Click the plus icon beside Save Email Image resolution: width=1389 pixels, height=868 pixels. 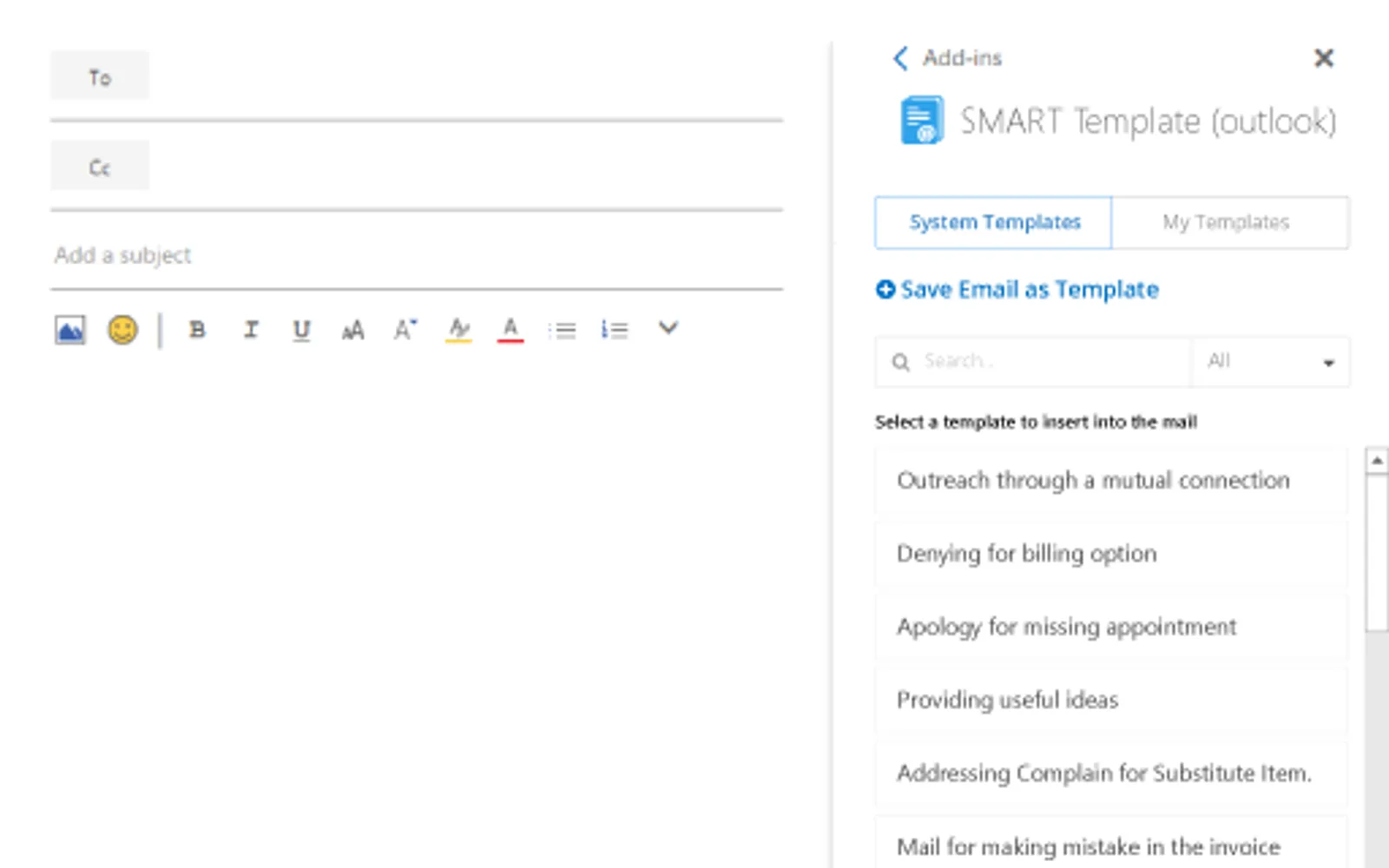pyautogui.click(x=885, y=290)
